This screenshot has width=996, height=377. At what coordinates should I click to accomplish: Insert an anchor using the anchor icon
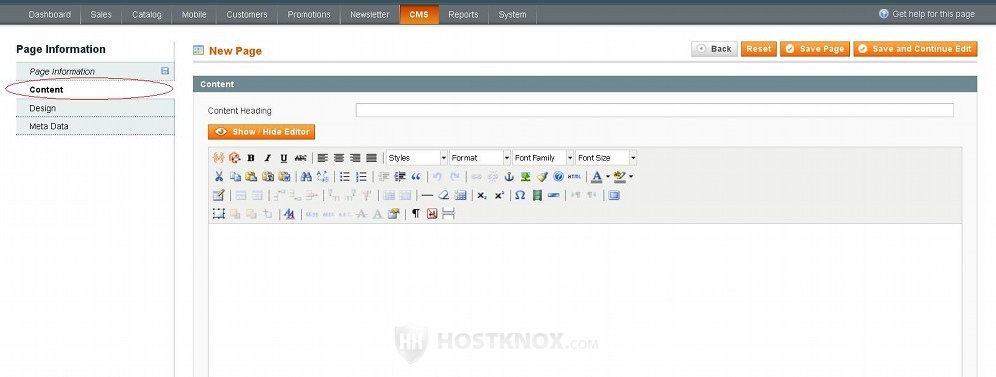(x=509, y=176)
